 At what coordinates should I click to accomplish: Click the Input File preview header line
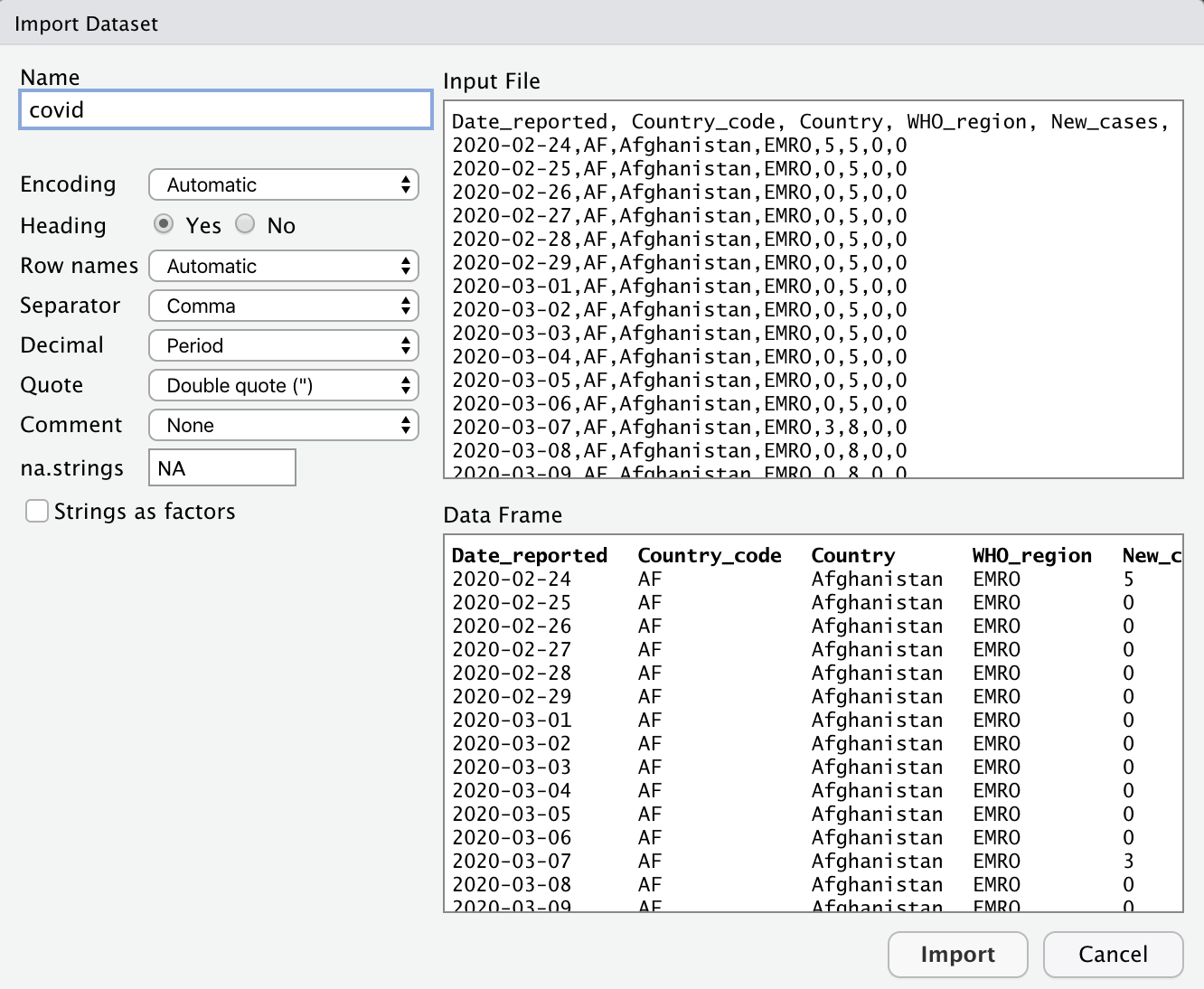point(810,122)
